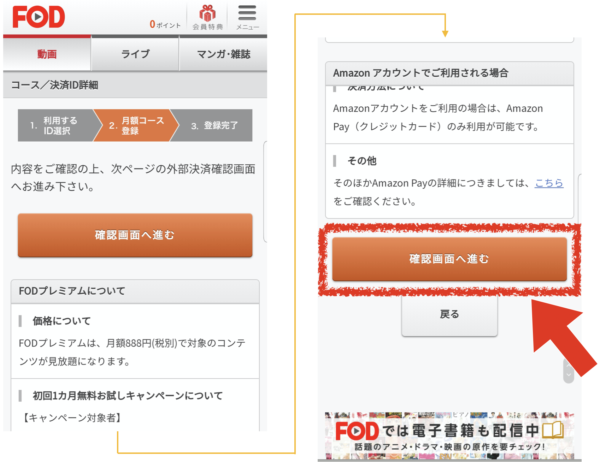
Task: Click Amazon アカウントでご利用される場合 header
Action: 449,73
